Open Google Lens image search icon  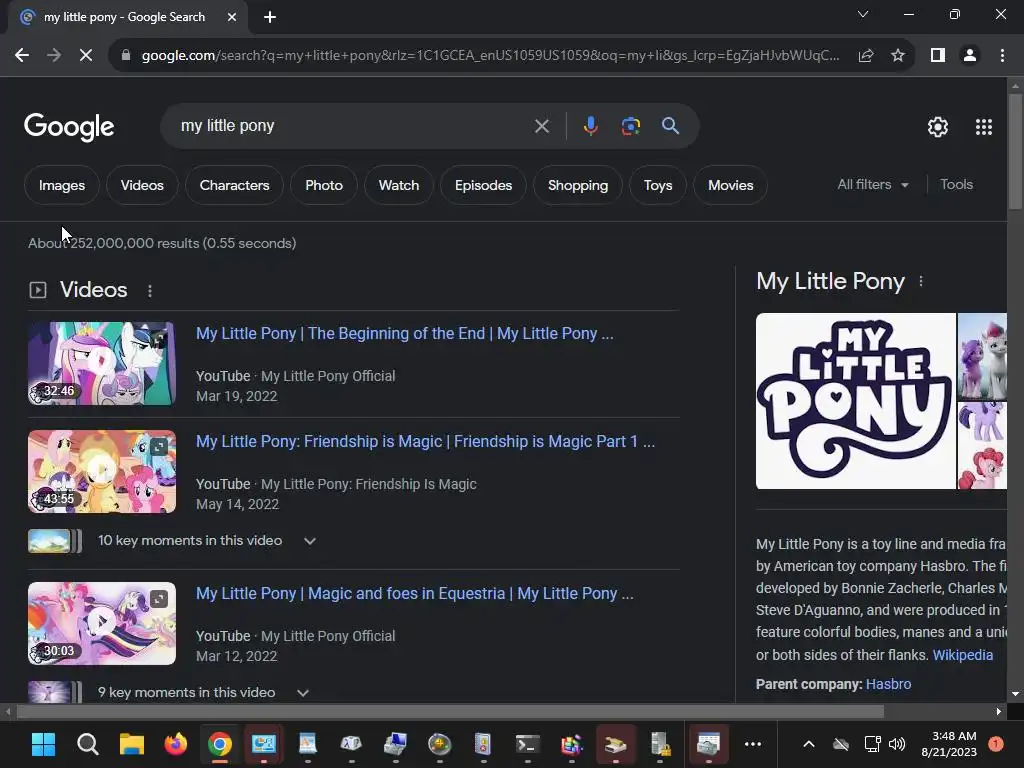pyautogui.click(x=630, y=126)
